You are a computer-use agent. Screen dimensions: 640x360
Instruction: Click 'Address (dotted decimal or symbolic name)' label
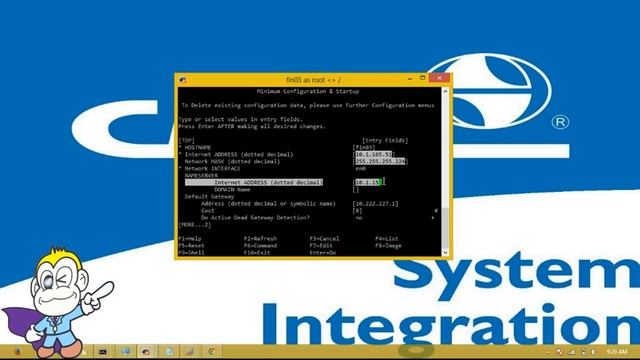click(268, 203)
